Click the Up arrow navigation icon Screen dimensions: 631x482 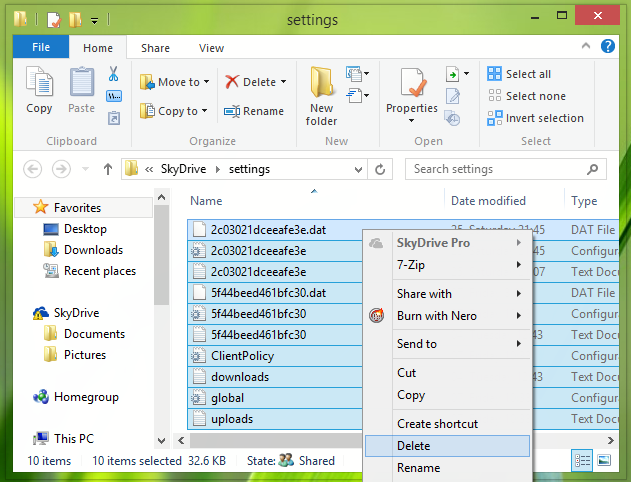pyautogui.click(x=107, y=169)
